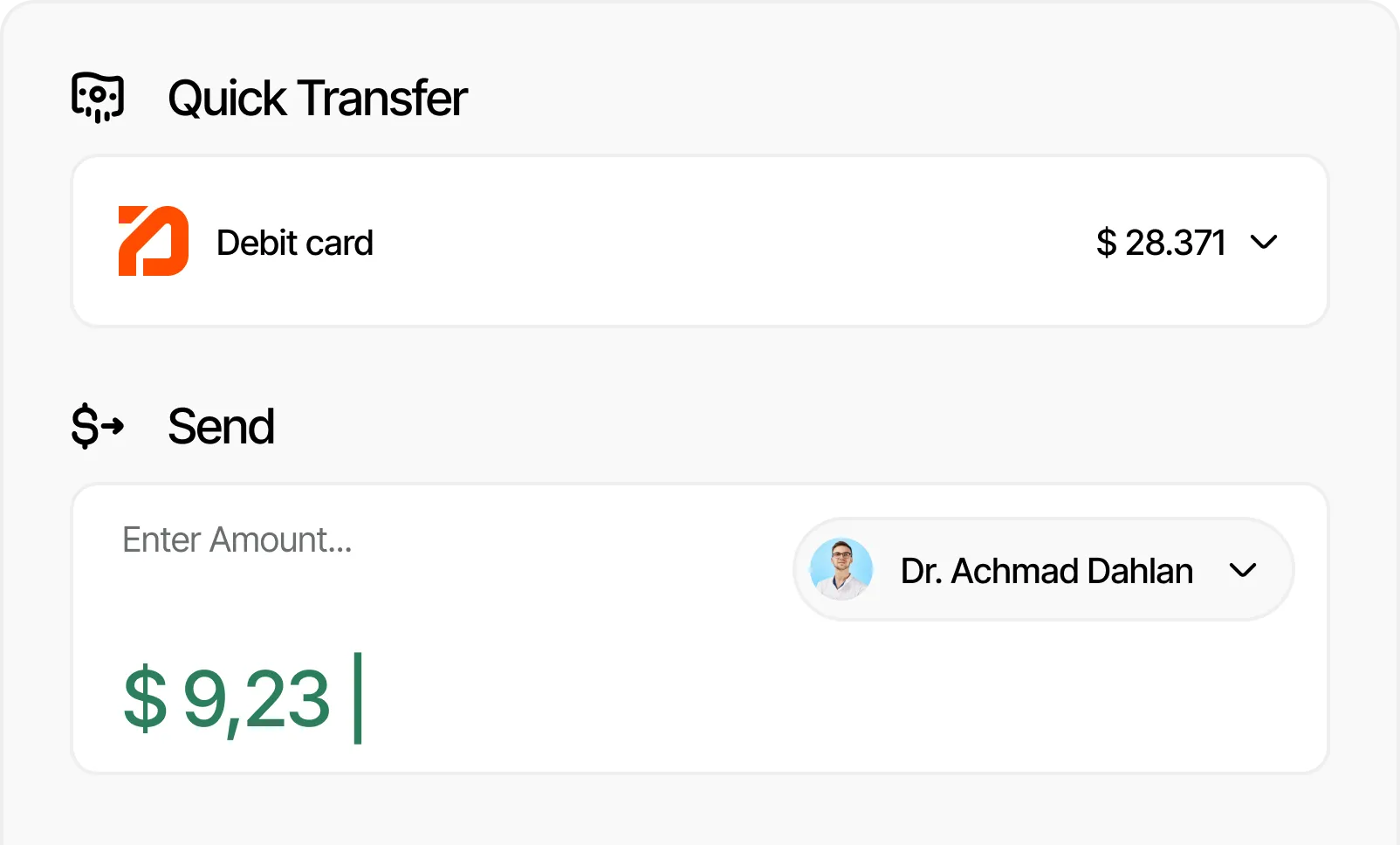Select the Debit card label
This screenshot has width=1400, height=845.
294,243
